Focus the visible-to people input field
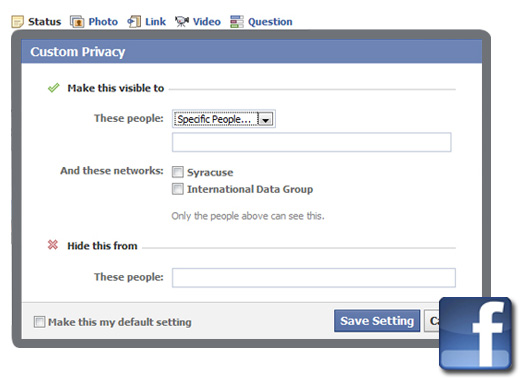This screenshot has height=378, width=522. point(312,142)
